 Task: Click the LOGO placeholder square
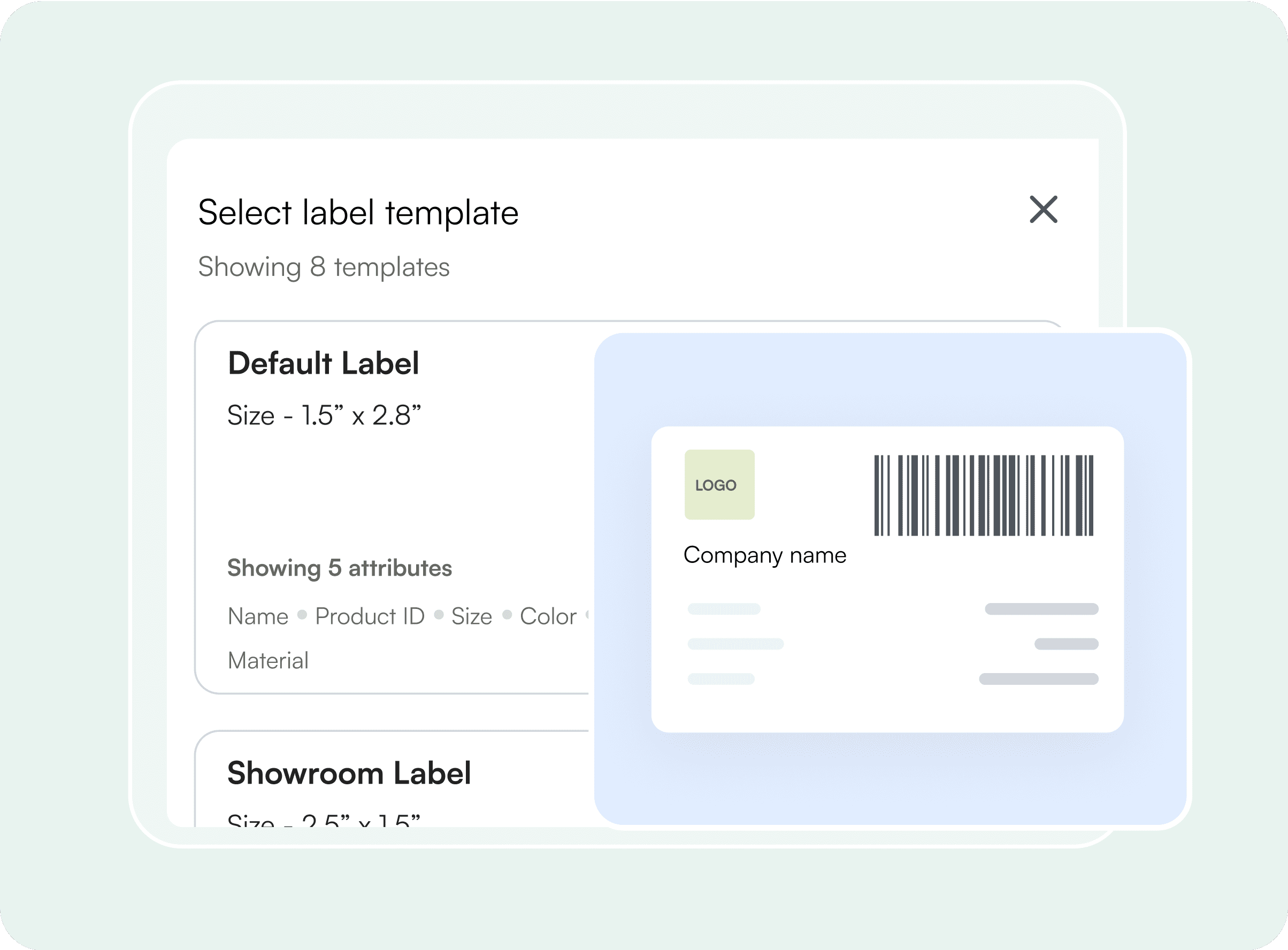click(719, 485)
